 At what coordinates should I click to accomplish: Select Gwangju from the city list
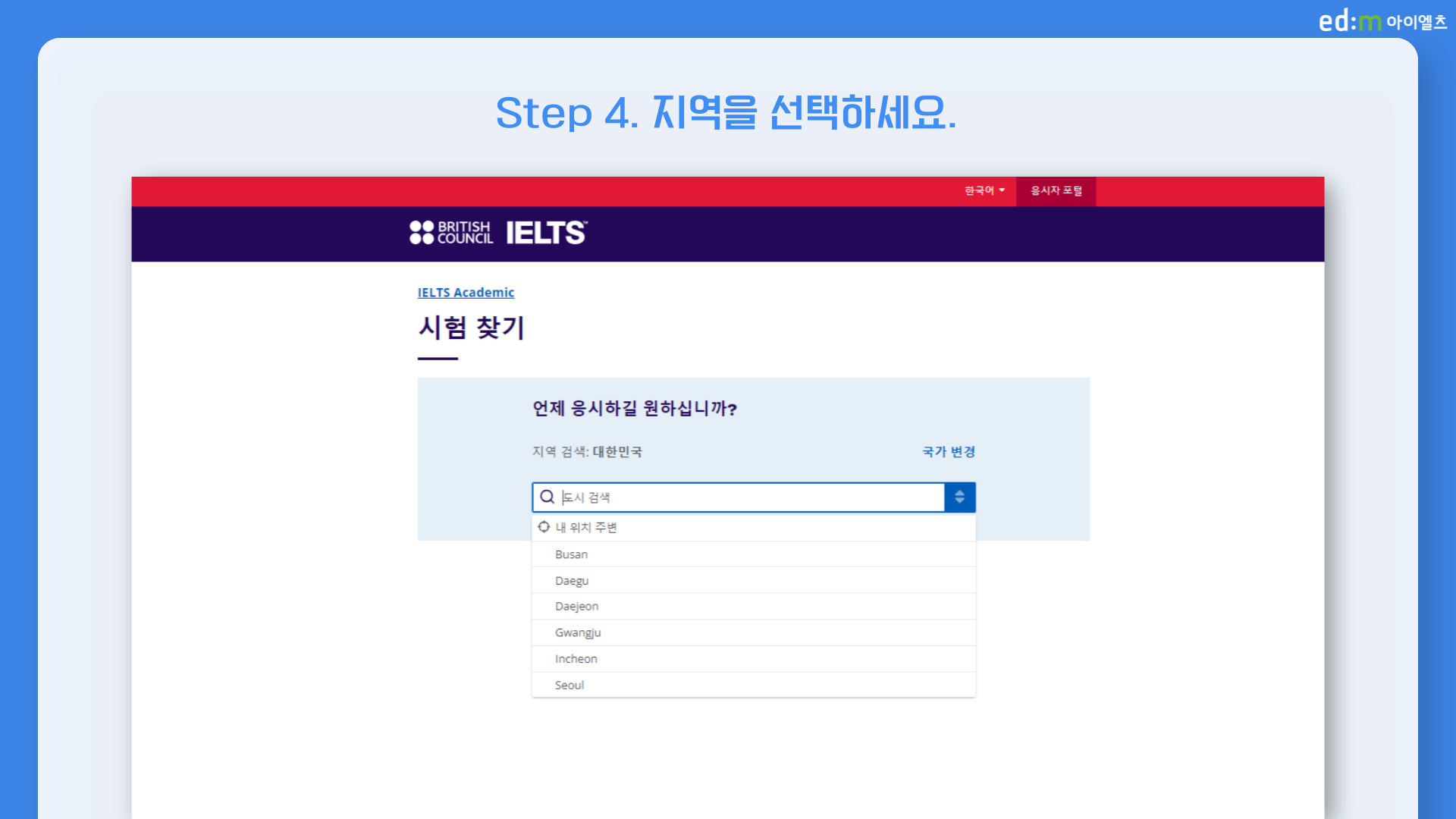(x=754, y=632)
